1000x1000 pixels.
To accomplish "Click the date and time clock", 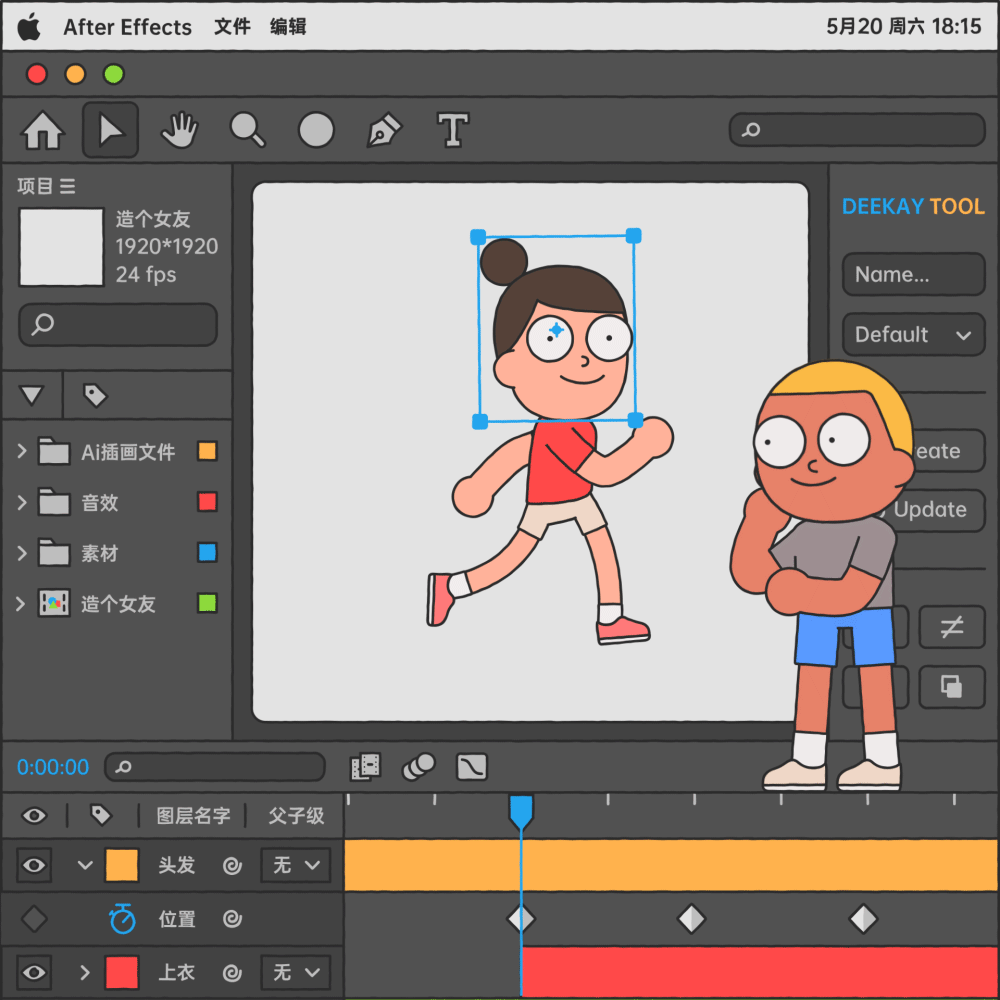I will click(x=903, y=27).
